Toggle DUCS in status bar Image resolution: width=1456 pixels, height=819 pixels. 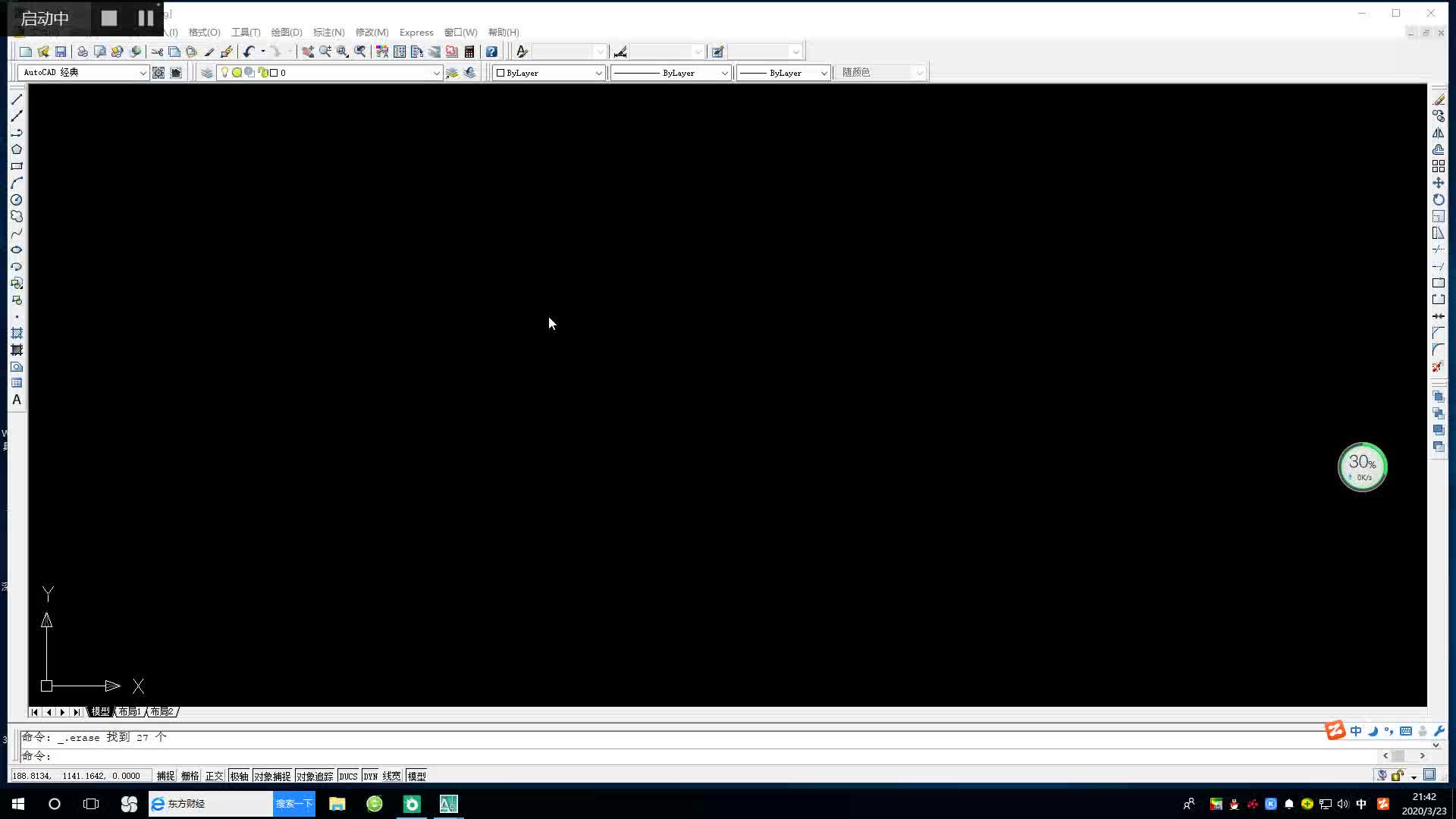click(x=348, y=776)
